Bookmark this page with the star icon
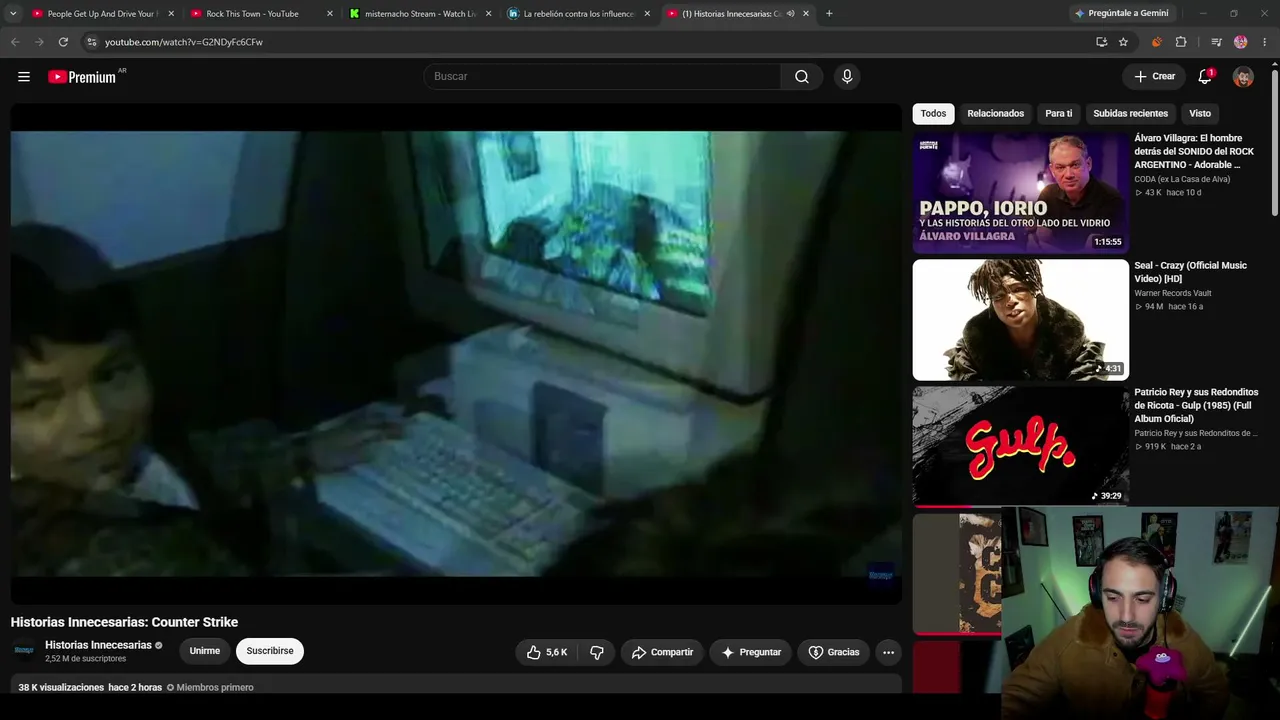This screenshot has height=720, width=1280. pyautogui.click(x=1124, y=42)
